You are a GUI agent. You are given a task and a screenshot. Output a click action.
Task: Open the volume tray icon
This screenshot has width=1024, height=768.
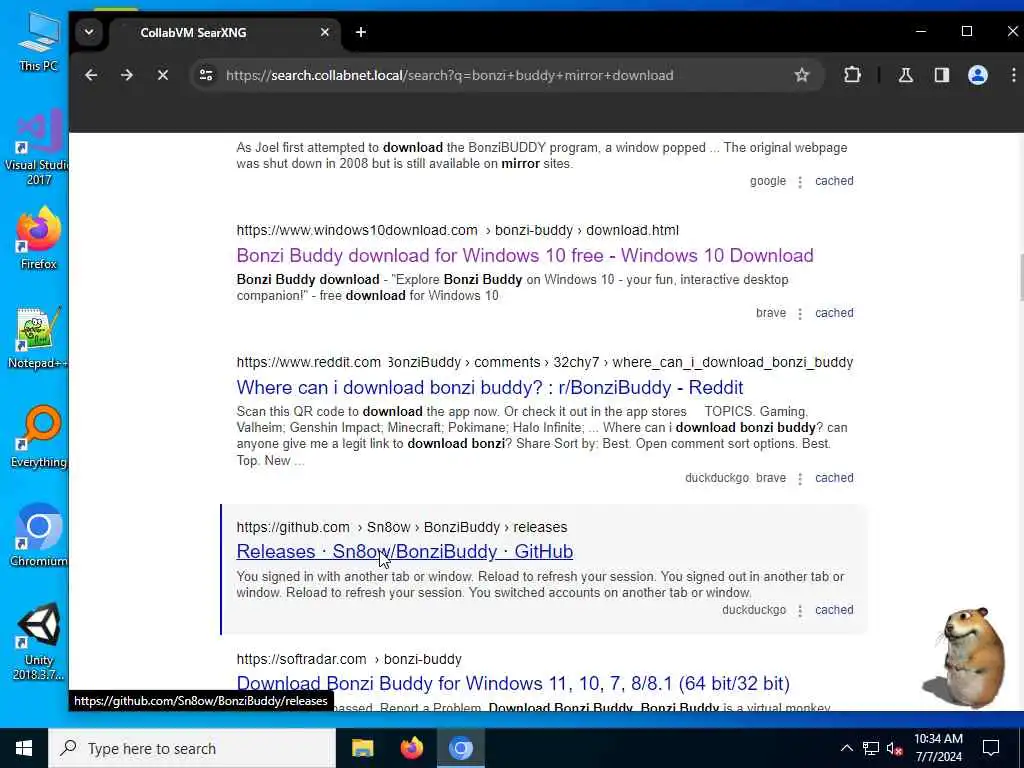click(x=895, y=748)
